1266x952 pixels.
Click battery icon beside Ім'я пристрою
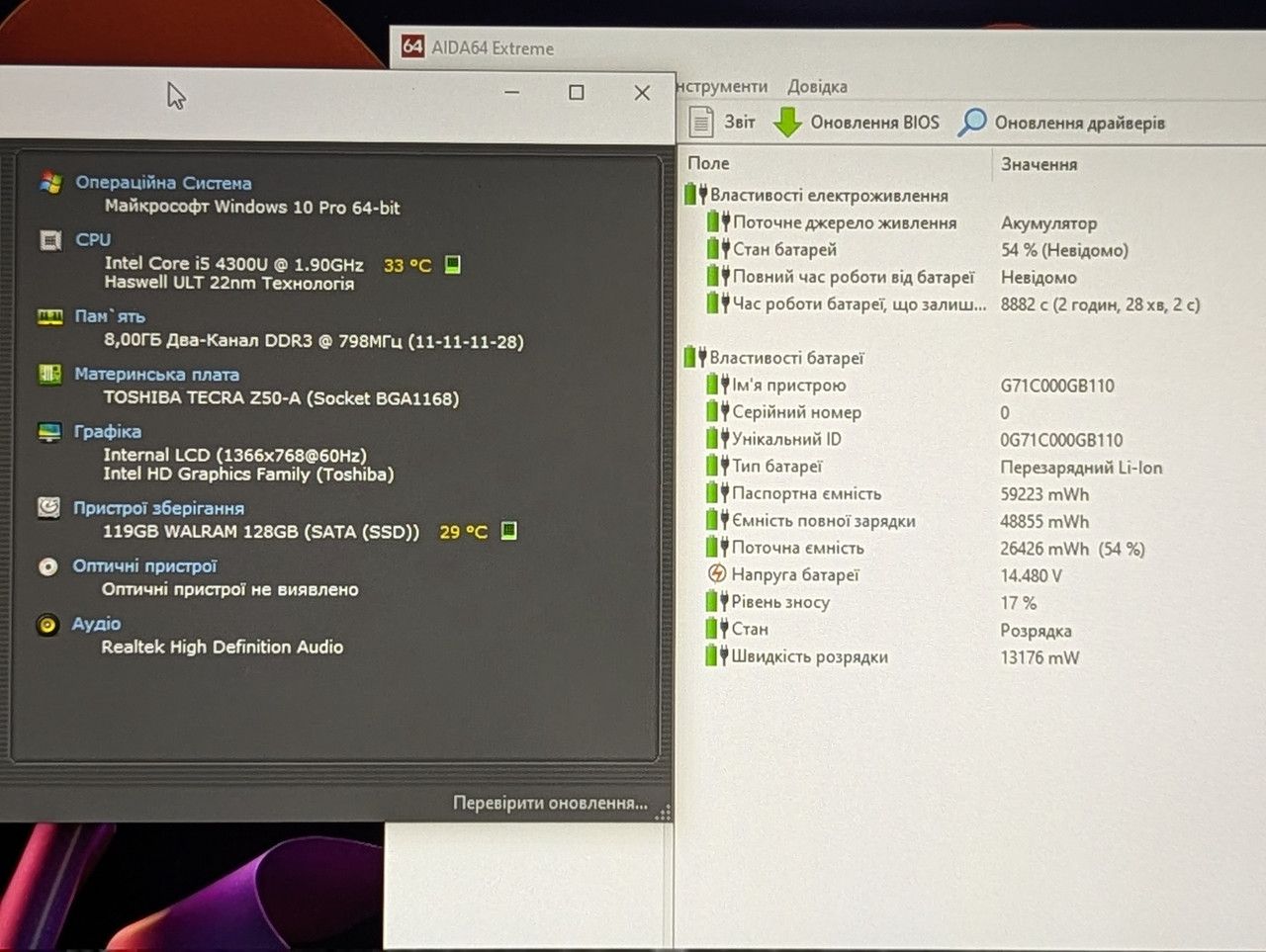(718, 385)
